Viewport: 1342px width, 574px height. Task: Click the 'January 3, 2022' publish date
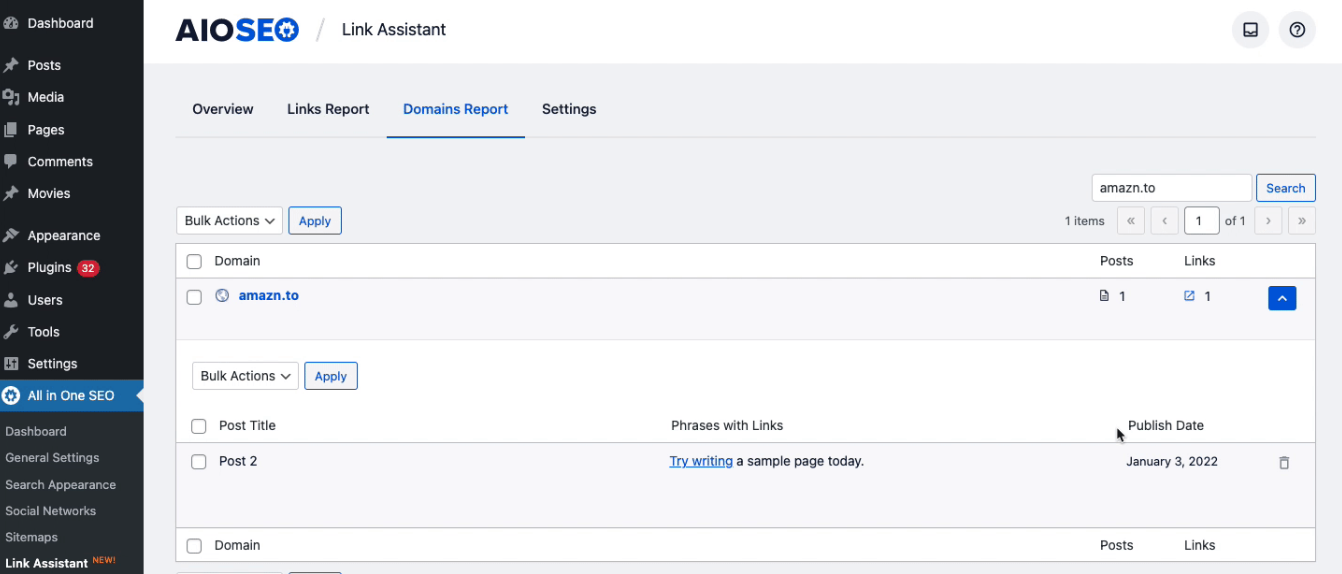(x=1172, y=462)
